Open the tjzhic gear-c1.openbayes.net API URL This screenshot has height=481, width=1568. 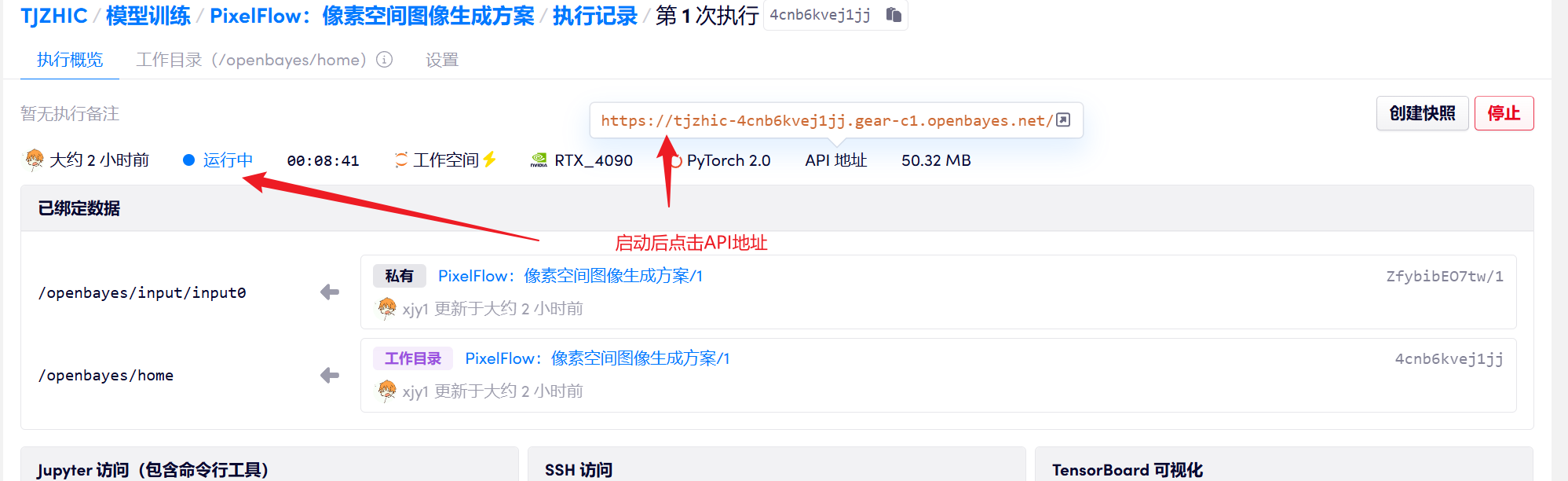point(826,120)
